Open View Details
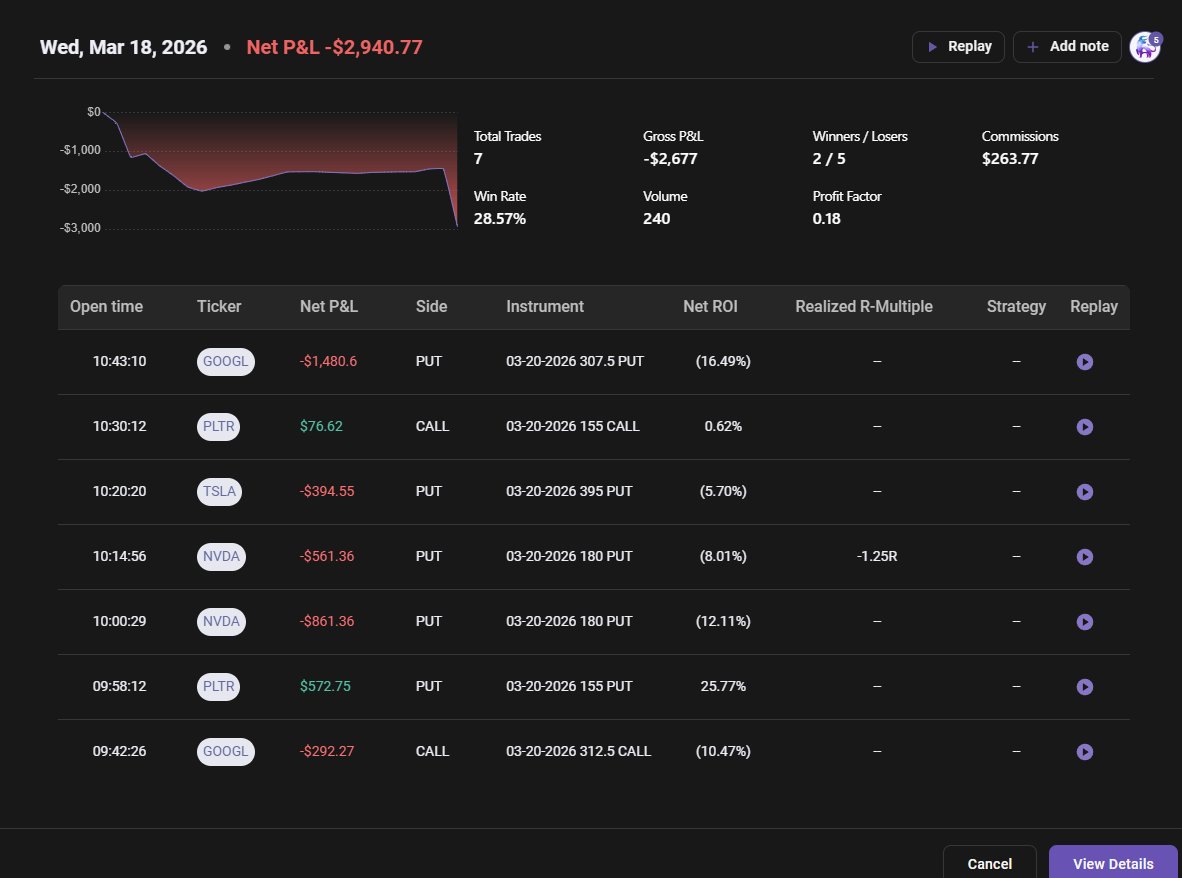Screen dimensions: 1182x878 tap(1113, 863)
